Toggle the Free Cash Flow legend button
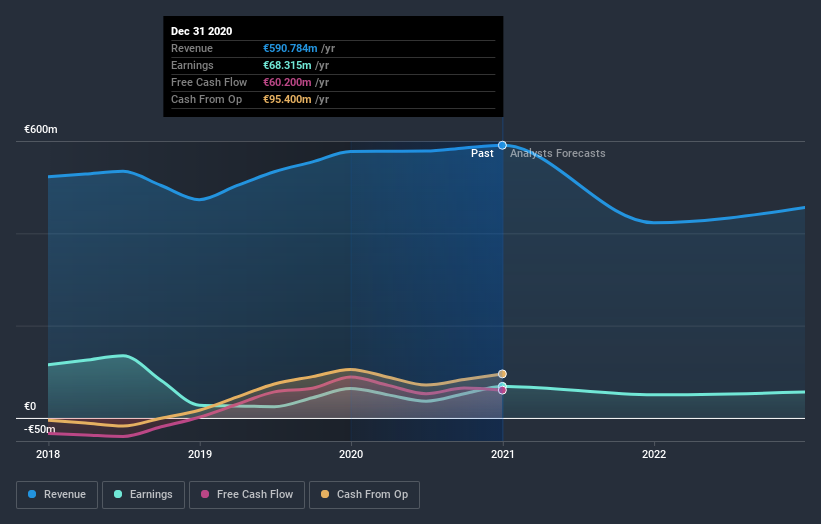Screen dimensions: 821x524 (247, 495)
